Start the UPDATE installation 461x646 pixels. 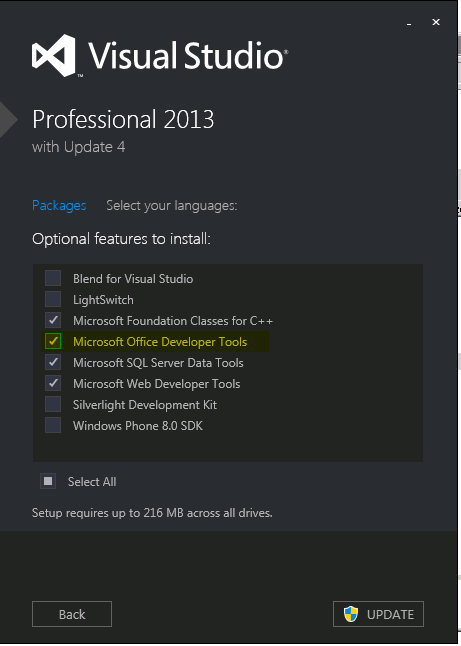click(x=378, y=614)
